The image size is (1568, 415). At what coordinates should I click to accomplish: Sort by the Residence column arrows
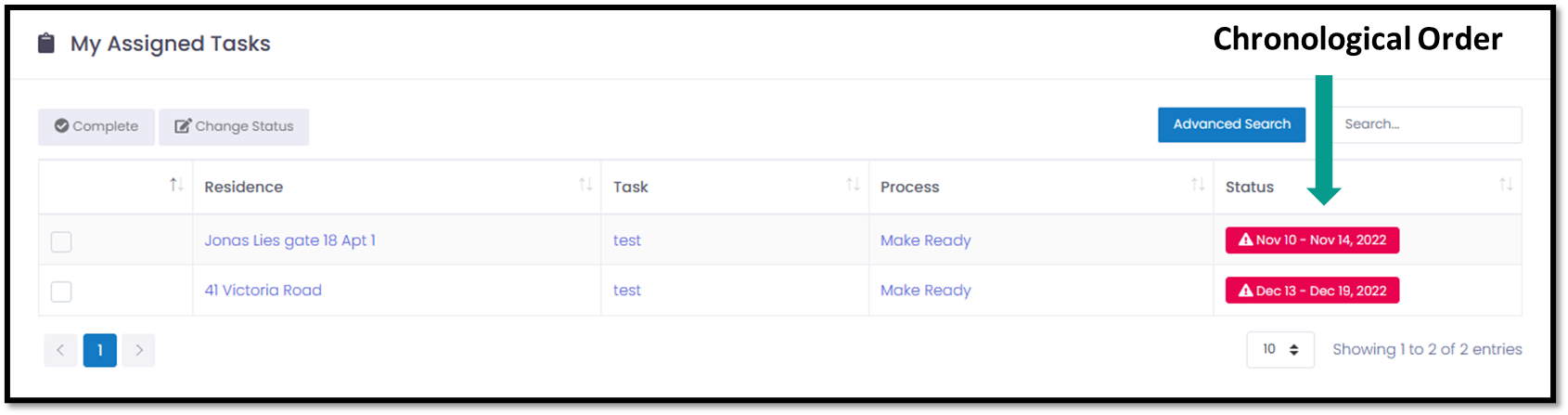[x=585, y=185]
